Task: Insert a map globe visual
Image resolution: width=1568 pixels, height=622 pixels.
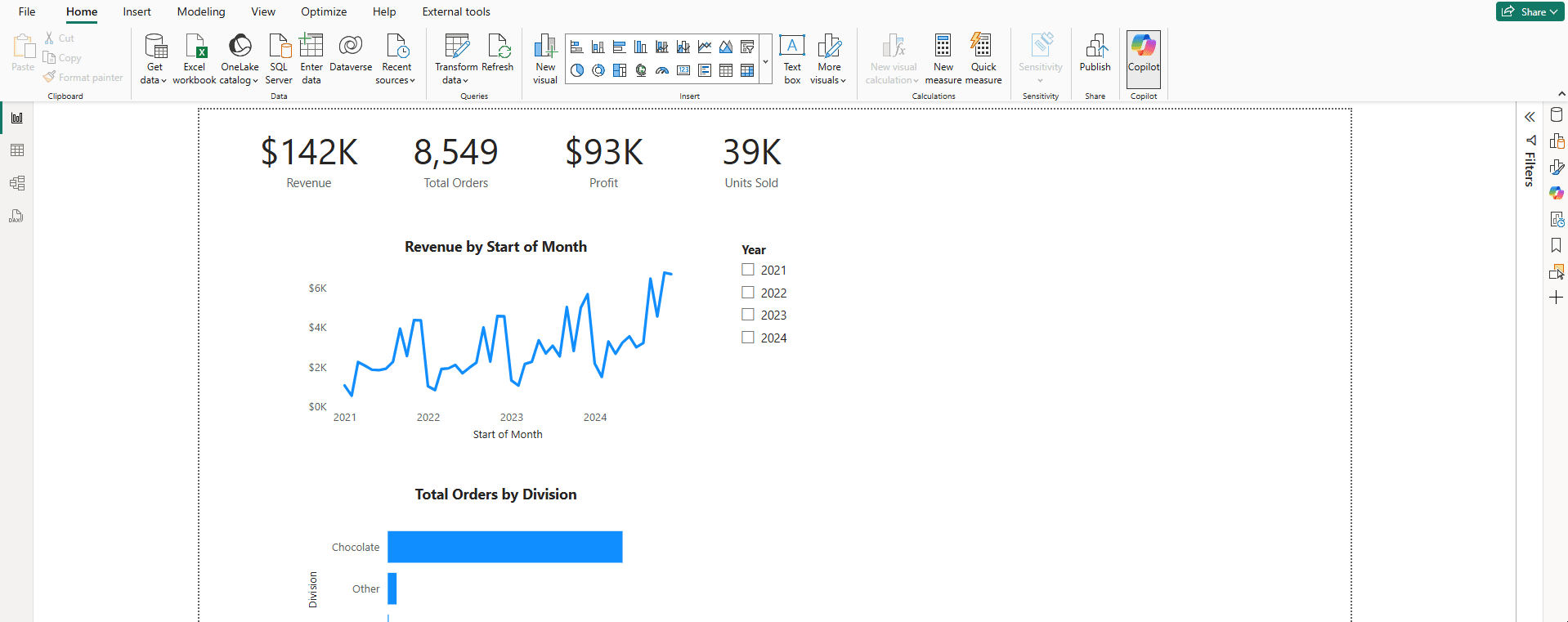Action: coord(641,70)
